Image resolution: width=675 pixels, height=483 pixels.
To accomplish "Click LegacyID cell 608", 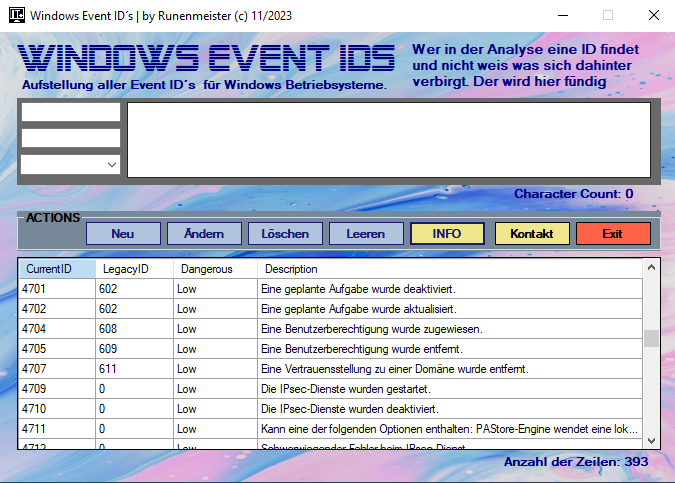I will (134, 329).
